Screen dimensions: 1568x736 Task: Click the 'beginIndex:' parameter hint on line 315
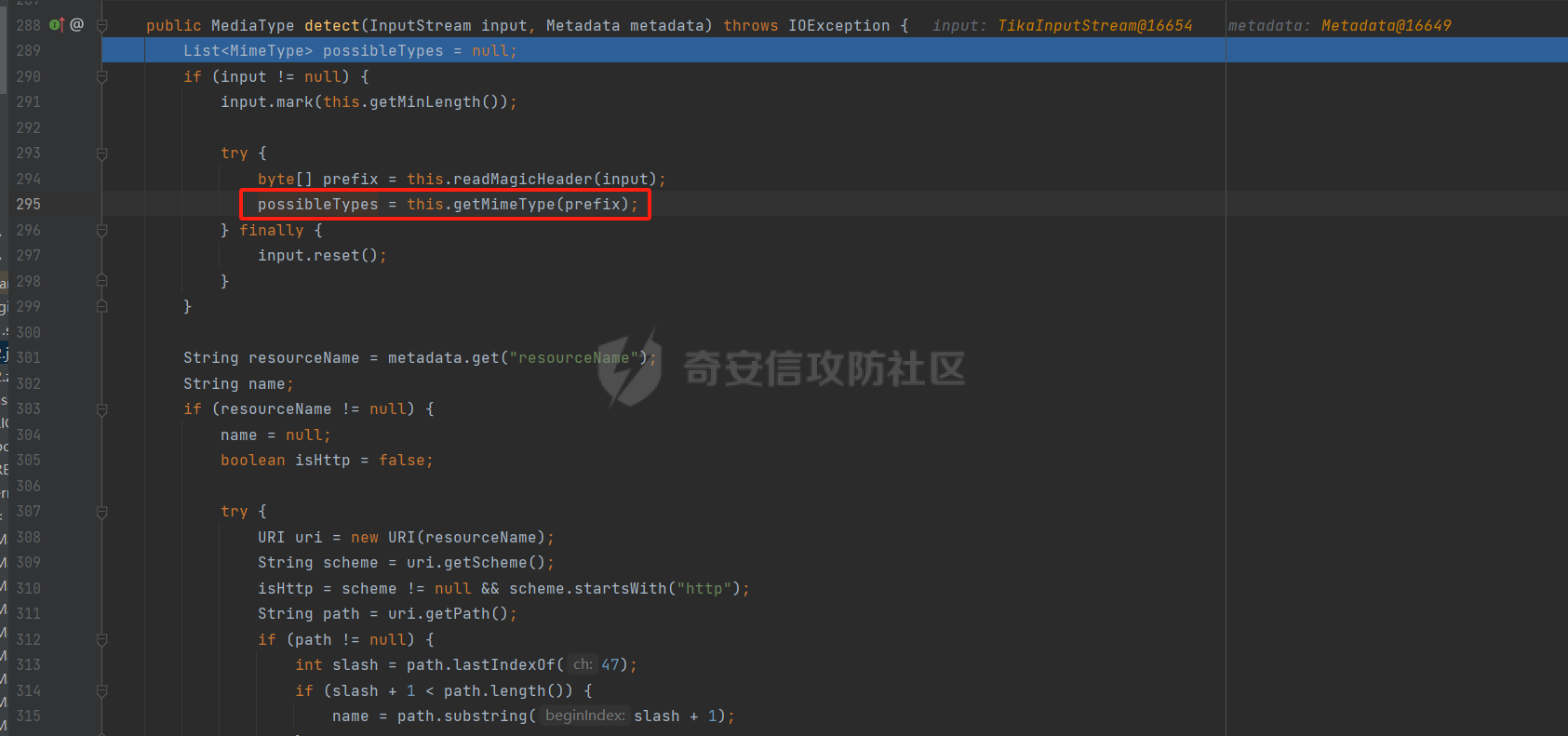pyautogui.click(x=584, y=716)
